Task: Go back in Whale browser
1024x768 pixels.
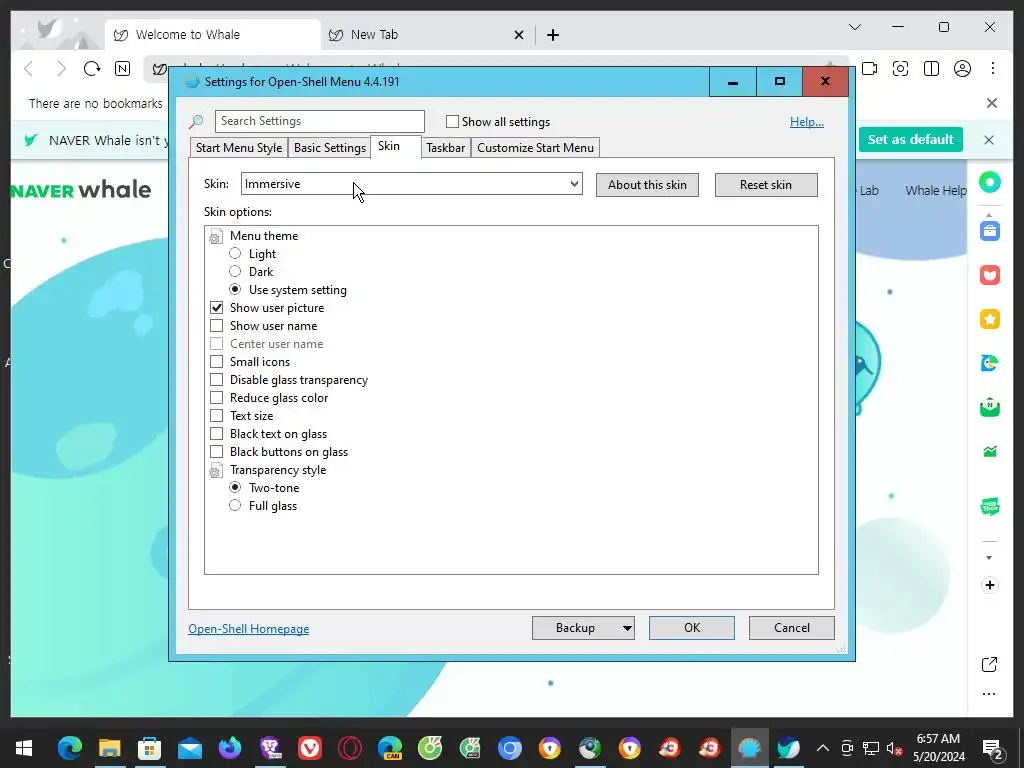Action: 29,69
